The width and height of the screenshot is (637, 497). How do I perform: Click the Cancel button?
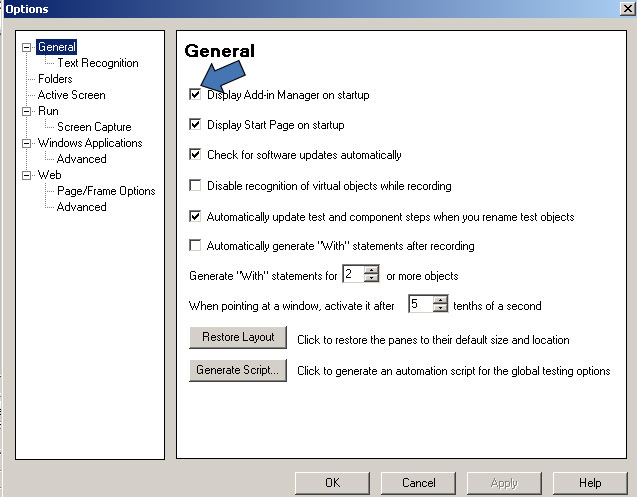418,483
